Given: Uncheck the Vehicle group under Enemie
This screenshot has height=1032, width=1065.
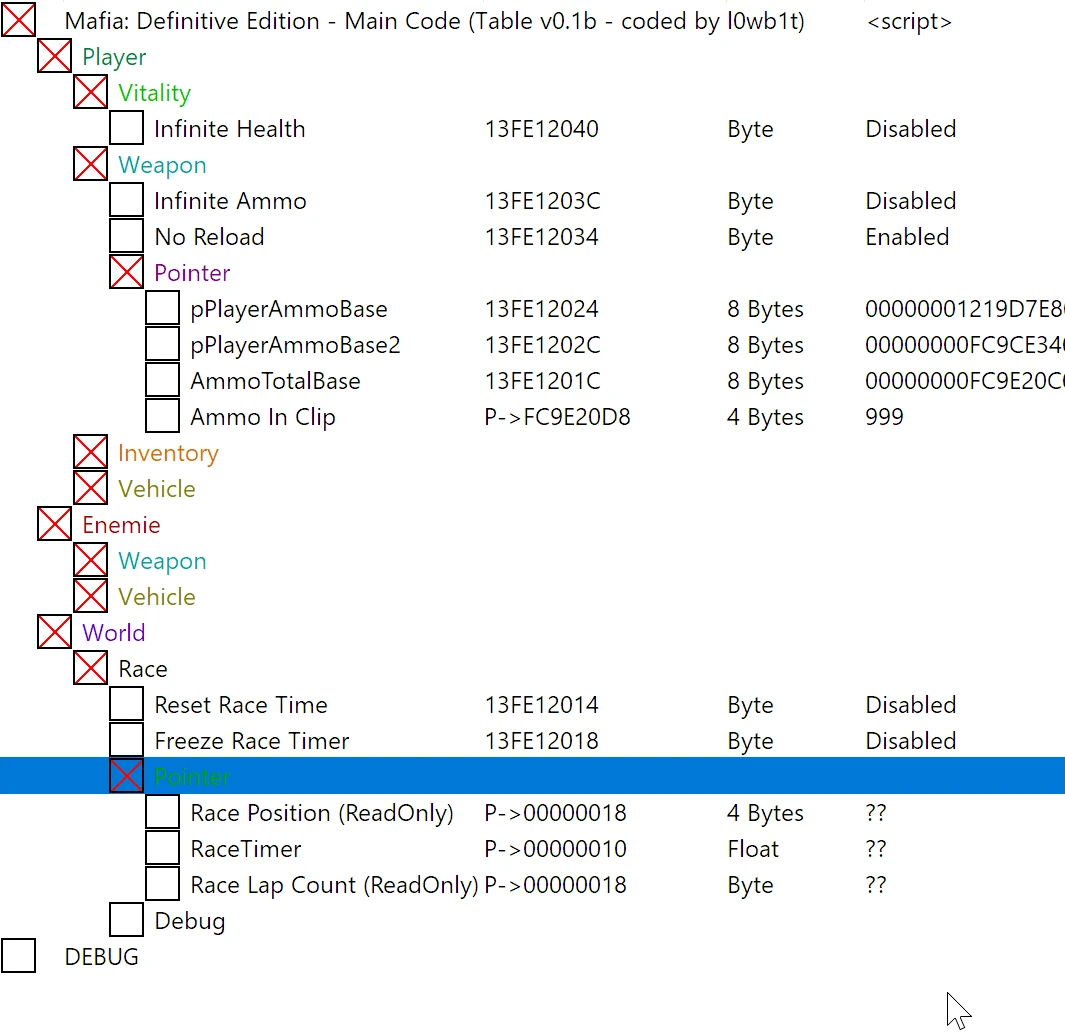Looking at the screenshot, I should tap(90, 597).
